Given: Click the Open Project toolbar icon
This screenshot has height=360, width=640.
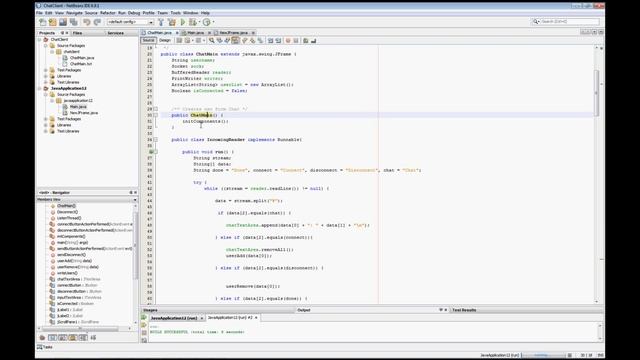Looking at the screenshot, I should 63,22.
